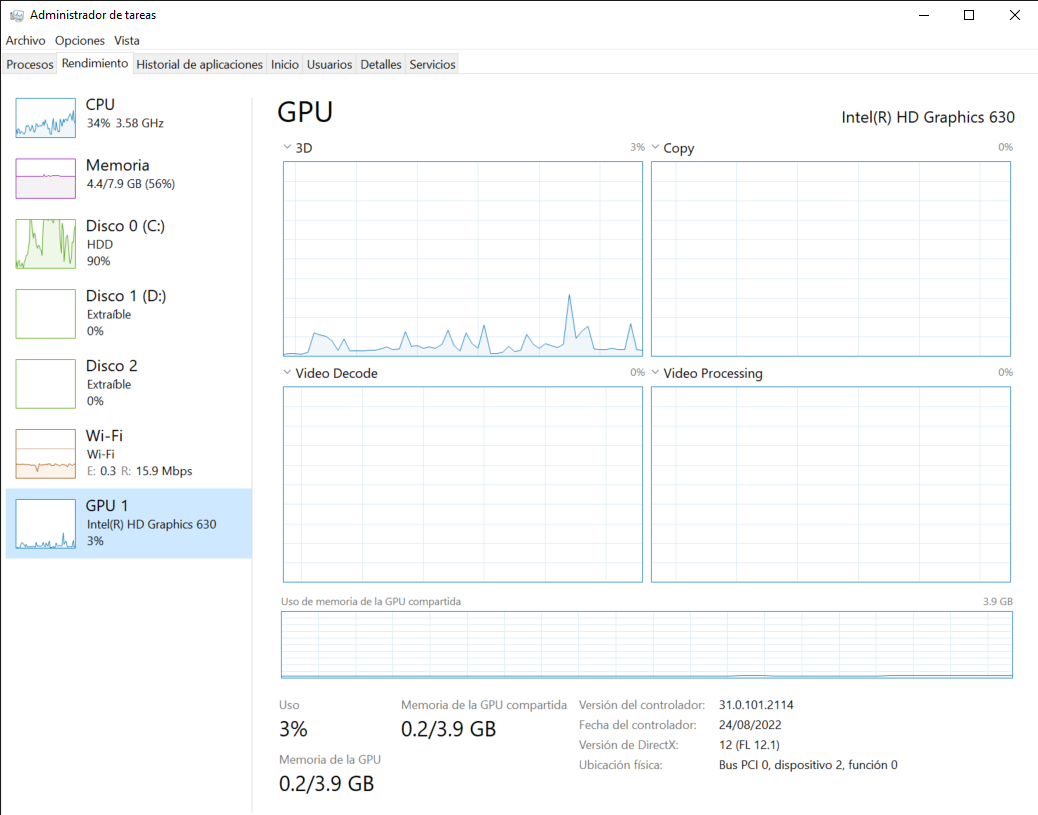The width and height of the screenshot is (1038, 815).
Task: Open the Video Decode engine dropdown
Action: pyautogui.click(x=287, y=372)
